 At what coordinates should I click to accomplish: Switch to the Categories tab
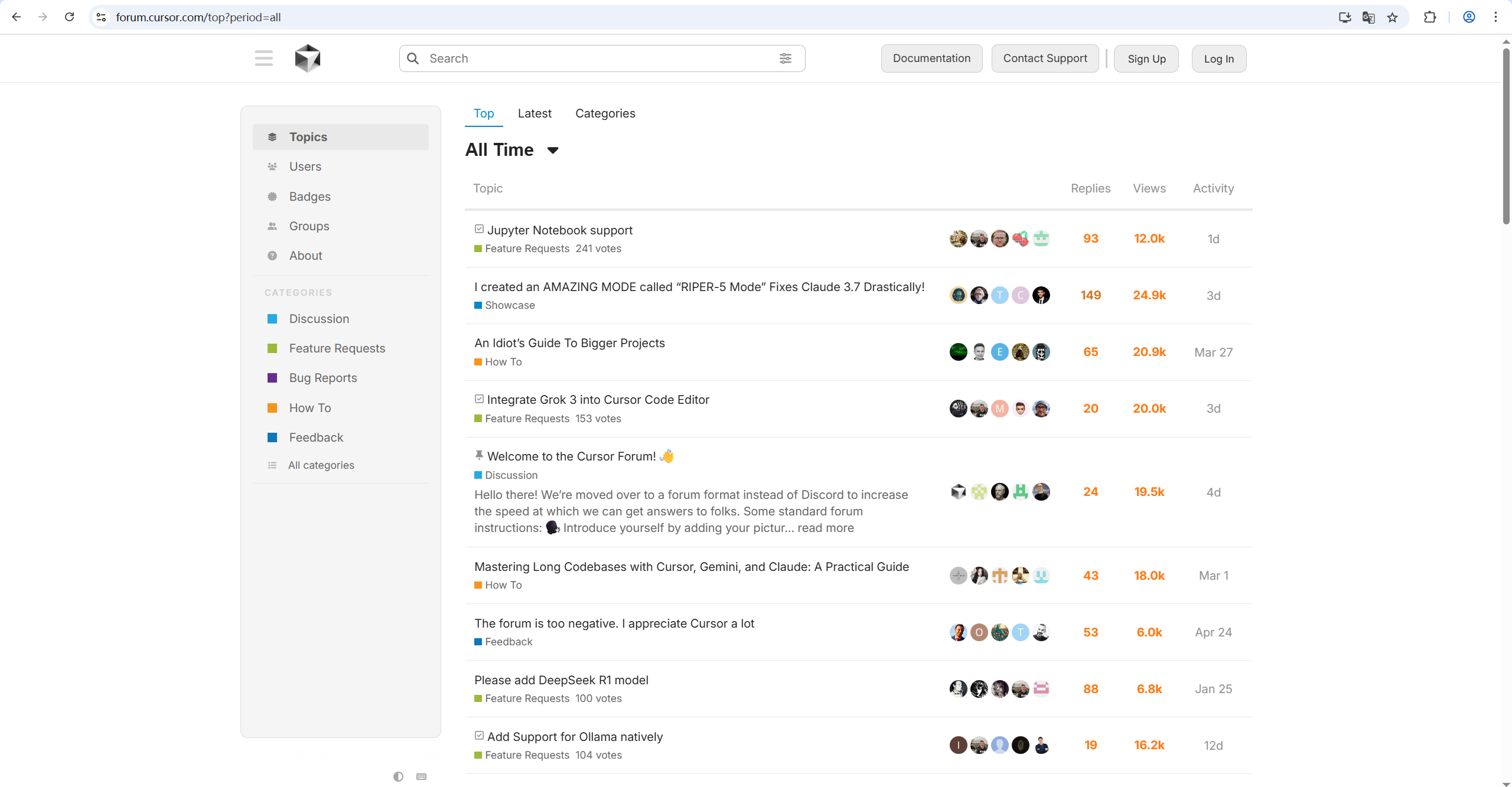(605, 113)
